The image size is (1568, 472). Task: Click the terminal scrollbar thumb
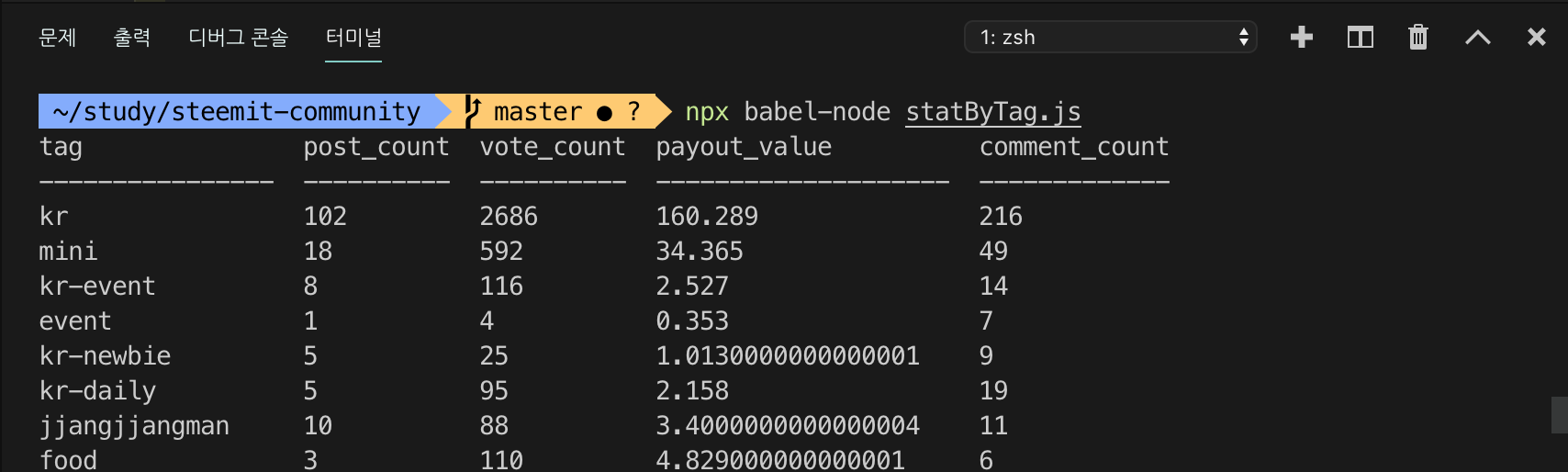coord(1559,414)
